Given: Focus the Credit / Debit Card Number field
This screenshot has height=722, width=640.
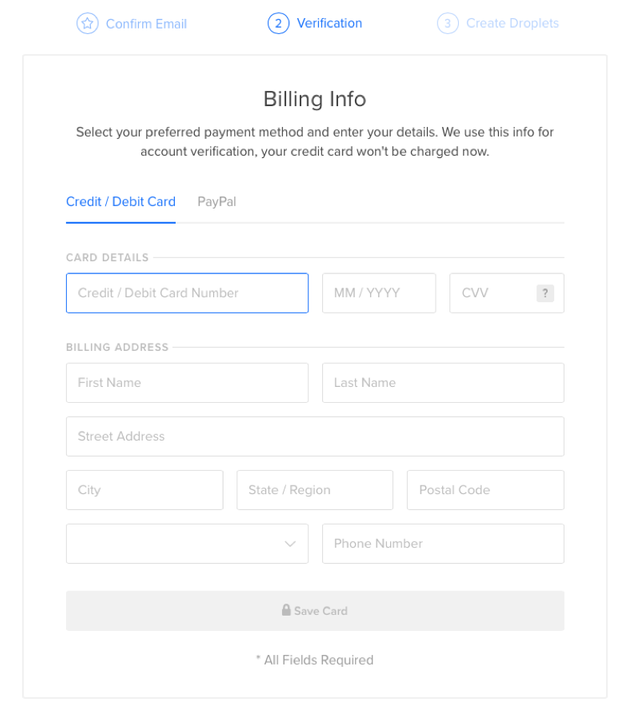Looking at the screenshot, I should (x=187, y=293).
